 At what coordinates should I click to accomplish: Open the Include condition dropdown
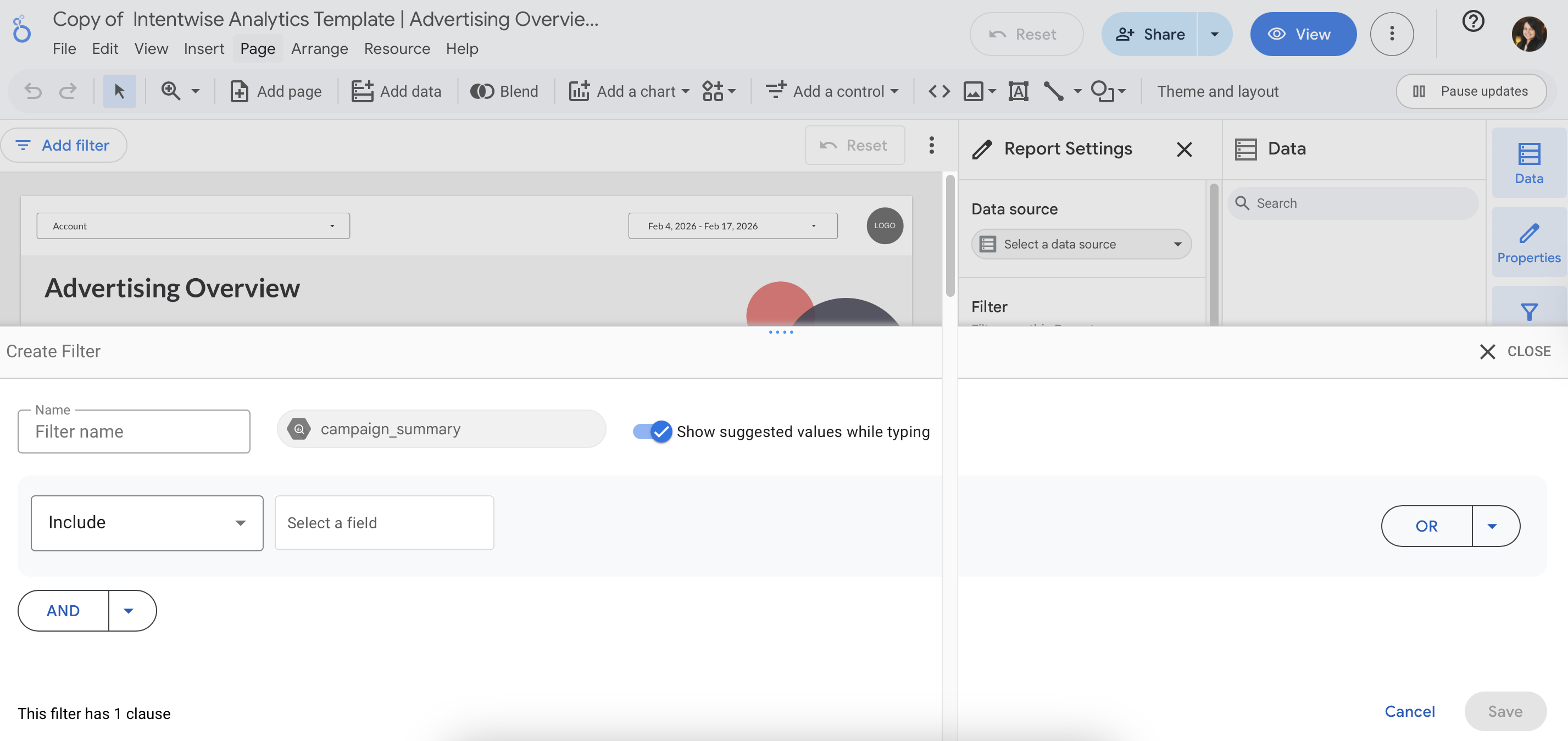point(147,522)
